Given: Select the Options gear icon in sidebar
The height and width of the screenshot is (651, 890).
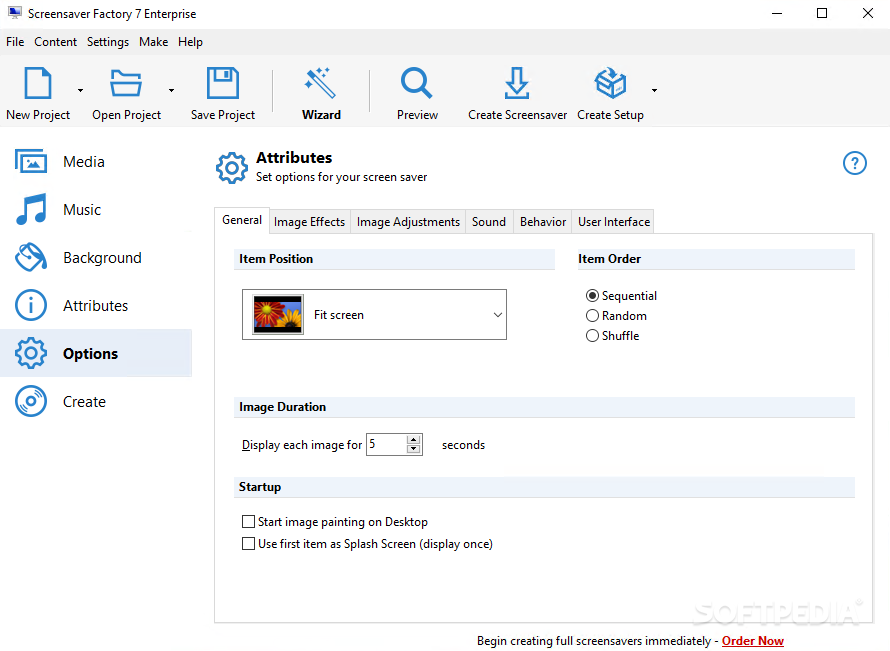Looking at the screenshot, I should pyautogui.click(x=31, y=353).
